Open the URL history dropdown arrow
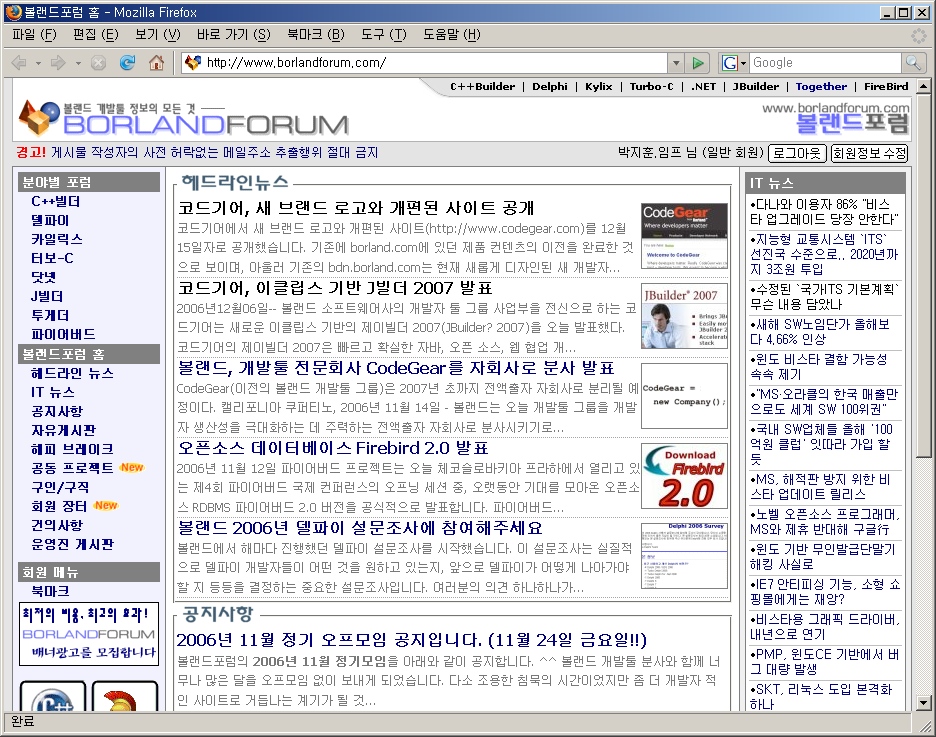936x737 pixels. 675,63
